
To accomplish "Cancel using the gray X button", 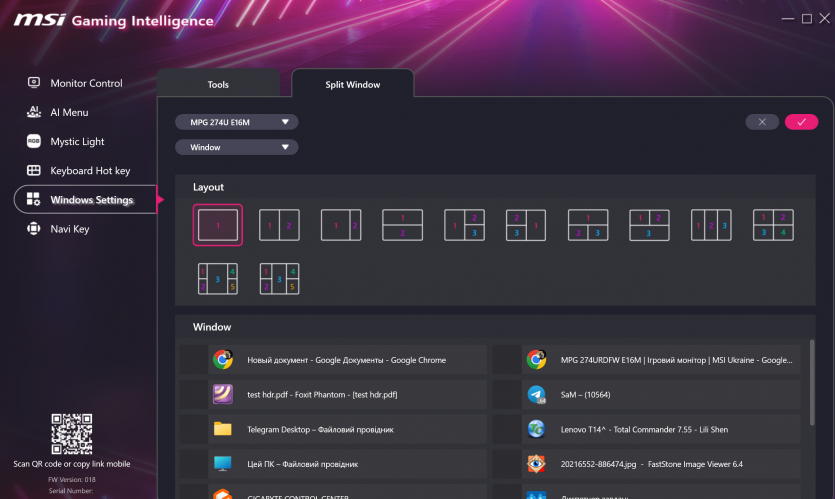I will click(x=762, y=122).
